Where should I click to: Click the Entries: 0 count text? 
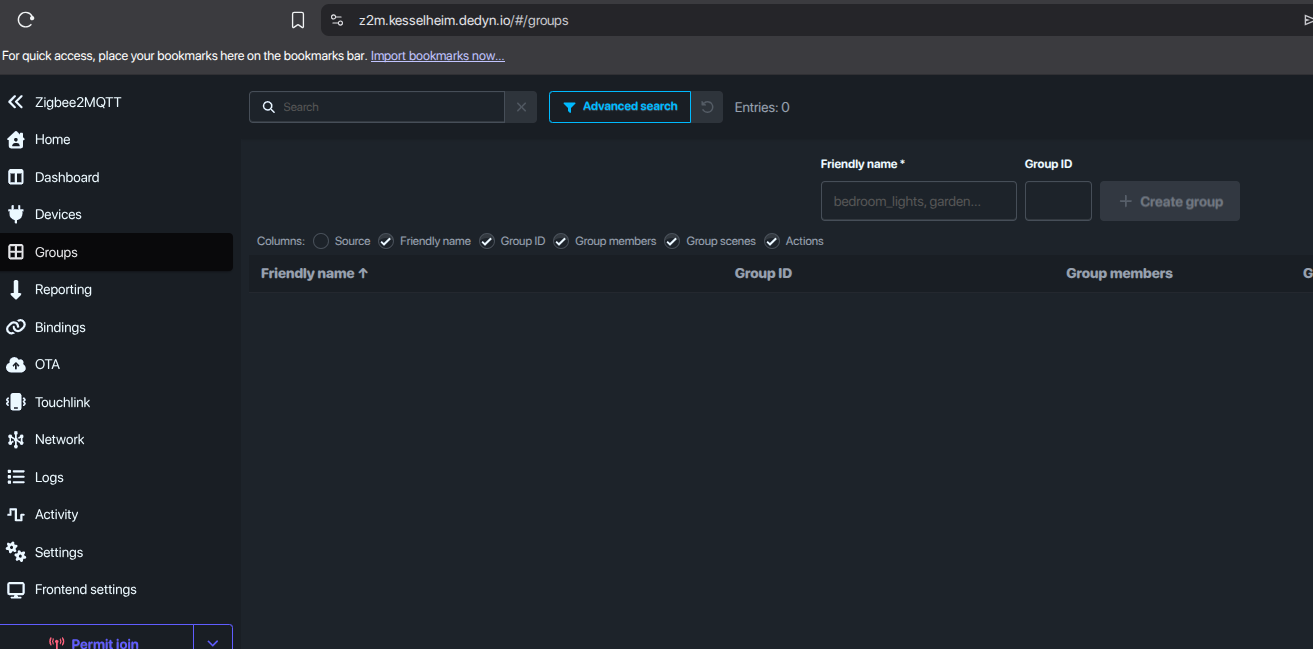click(x=762, y=107)
